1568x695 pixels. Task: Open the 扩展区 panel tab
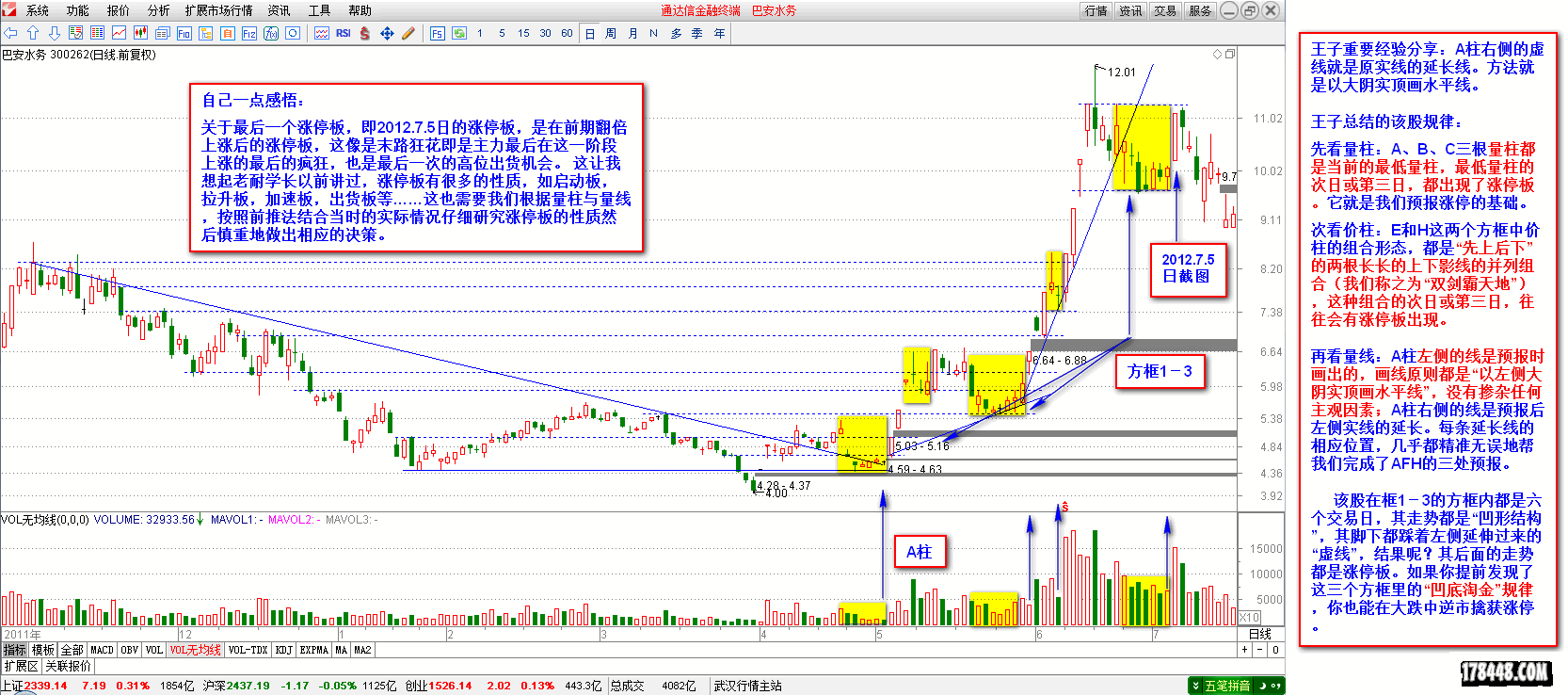point(22,666)
